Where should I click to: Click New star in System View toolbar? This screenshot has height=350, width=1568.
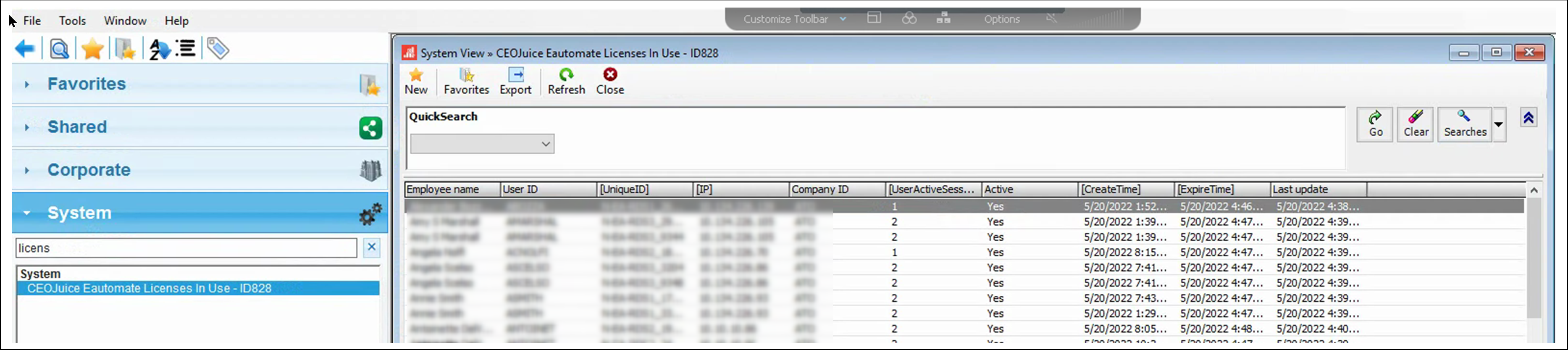pyautogui.click(x=416, y=82)
